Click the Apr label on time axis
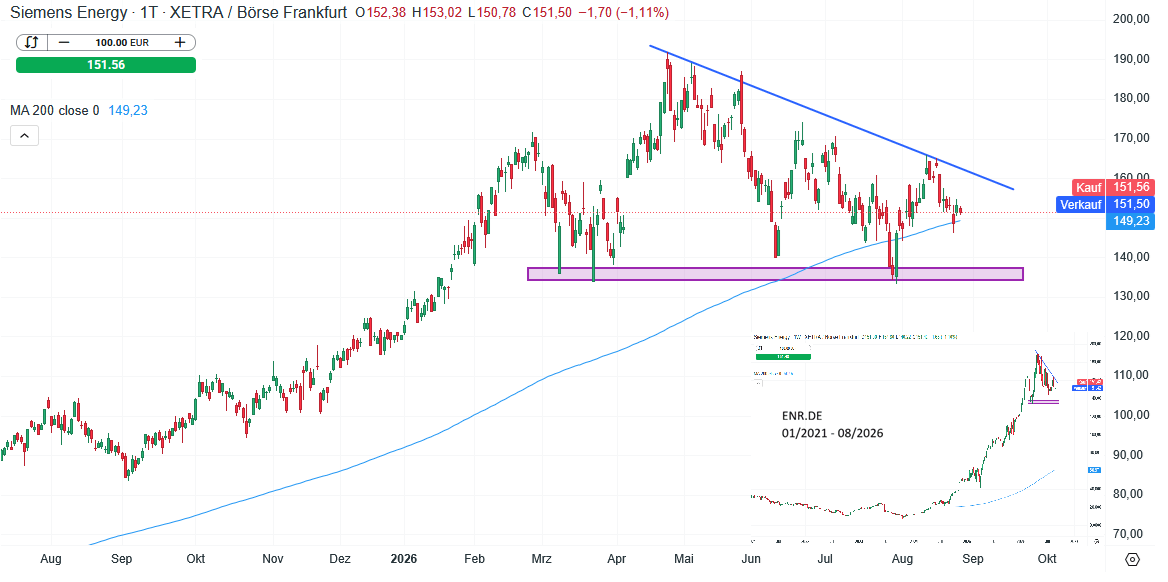Image resolution: width=1168 pixels, height=582 pixels. tap(616, 559)
